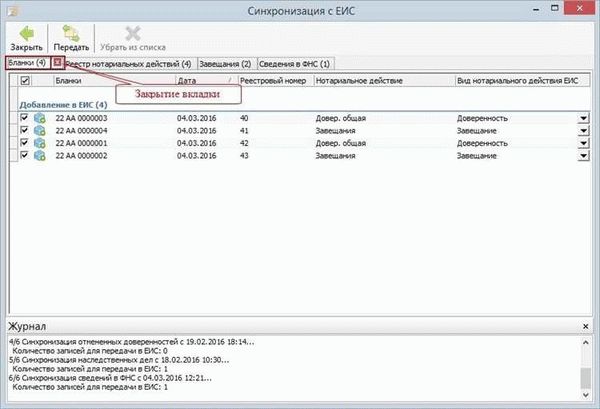Click the application icon in the title bar
This screenshot has height=409, width=600.
click(x=12, y=11)
